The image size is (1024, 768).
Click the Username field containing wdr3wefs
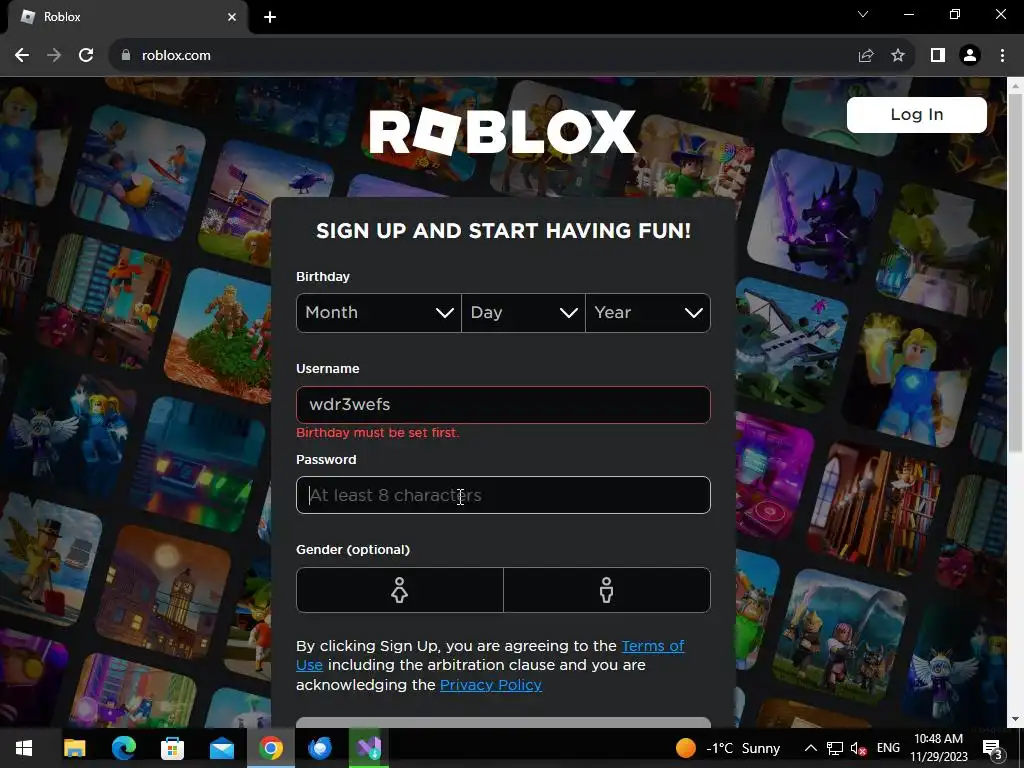click(503, 405)
